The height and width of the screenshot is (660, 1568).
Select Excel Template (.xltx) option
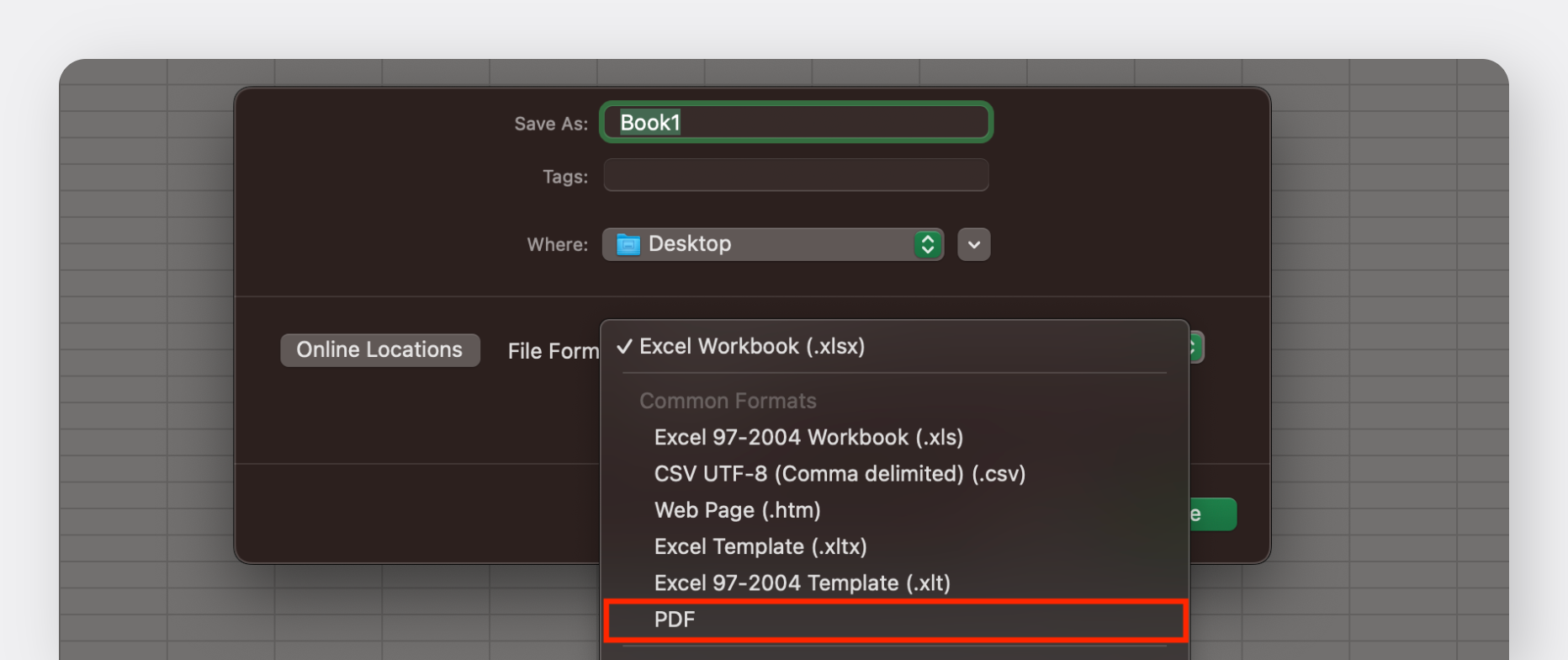coord(760,547)
